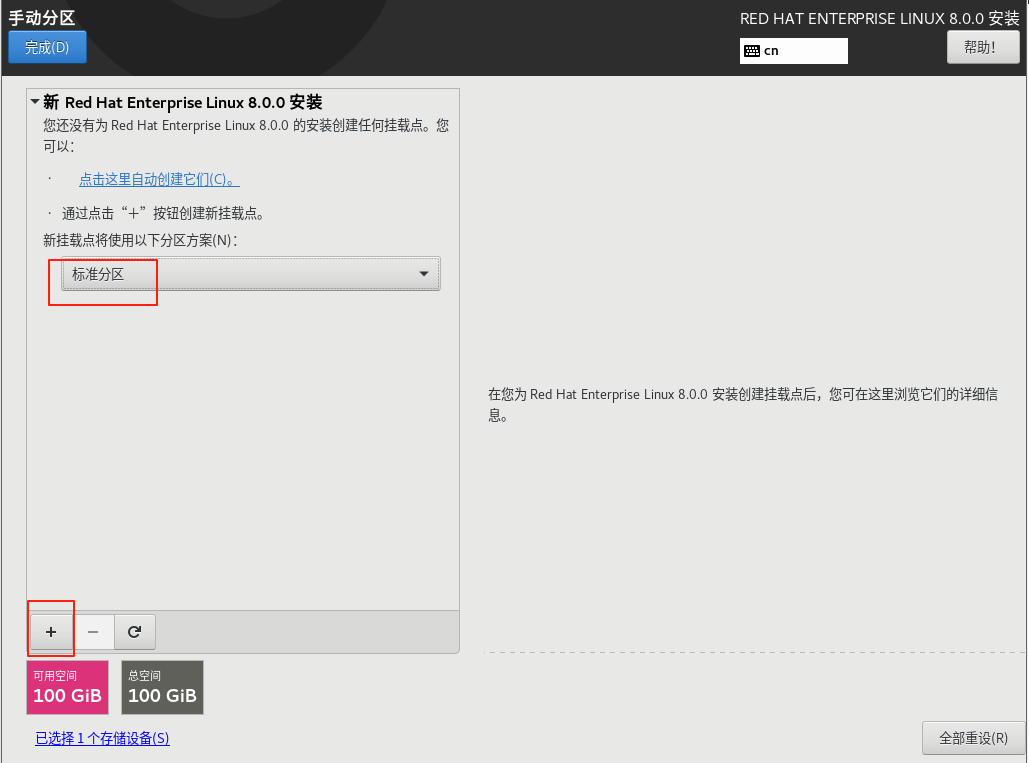
Task: Click the label 新挂载点将使用以下分区方案(N):
Action: pyautogui.click(x=140, y=240)
